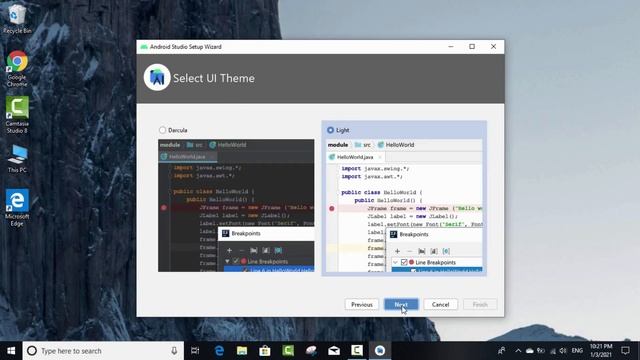640x360 pixels.
Task: Open Microsoft Store from the taskbar
Action: pos(265,351)
